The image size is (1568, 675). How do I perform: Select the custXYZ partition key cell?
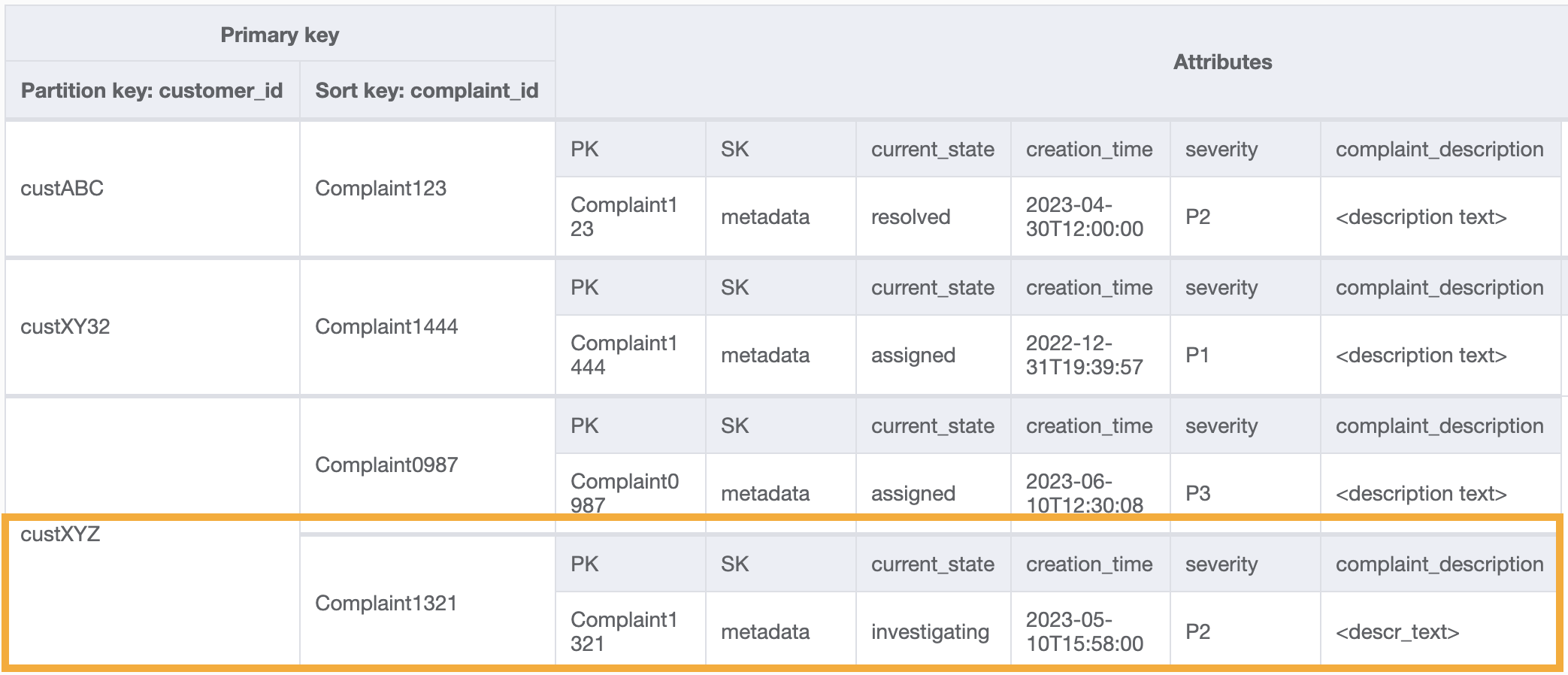coord(60,534)
